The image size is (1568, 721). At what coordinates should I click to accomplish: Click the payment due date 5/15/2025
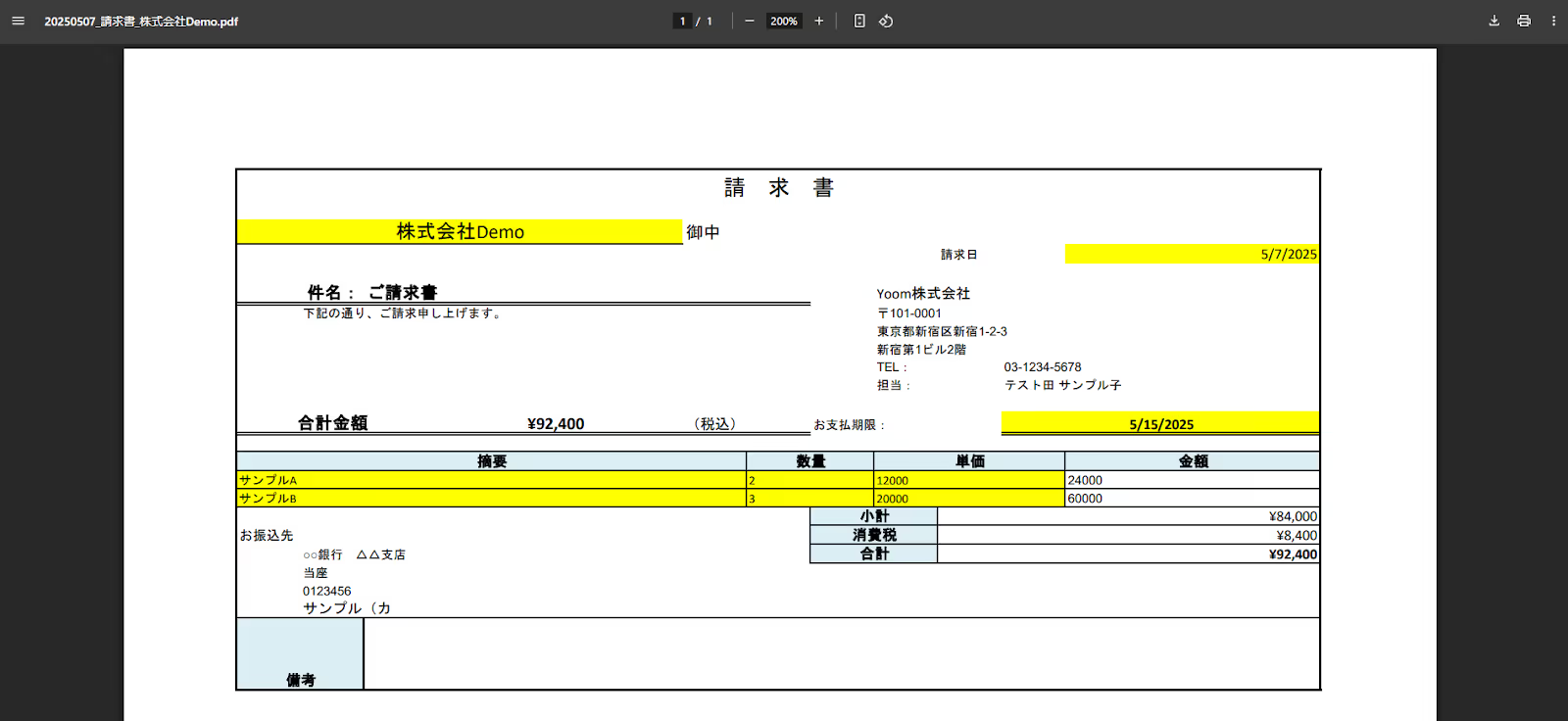click(x=1160, y=424)
